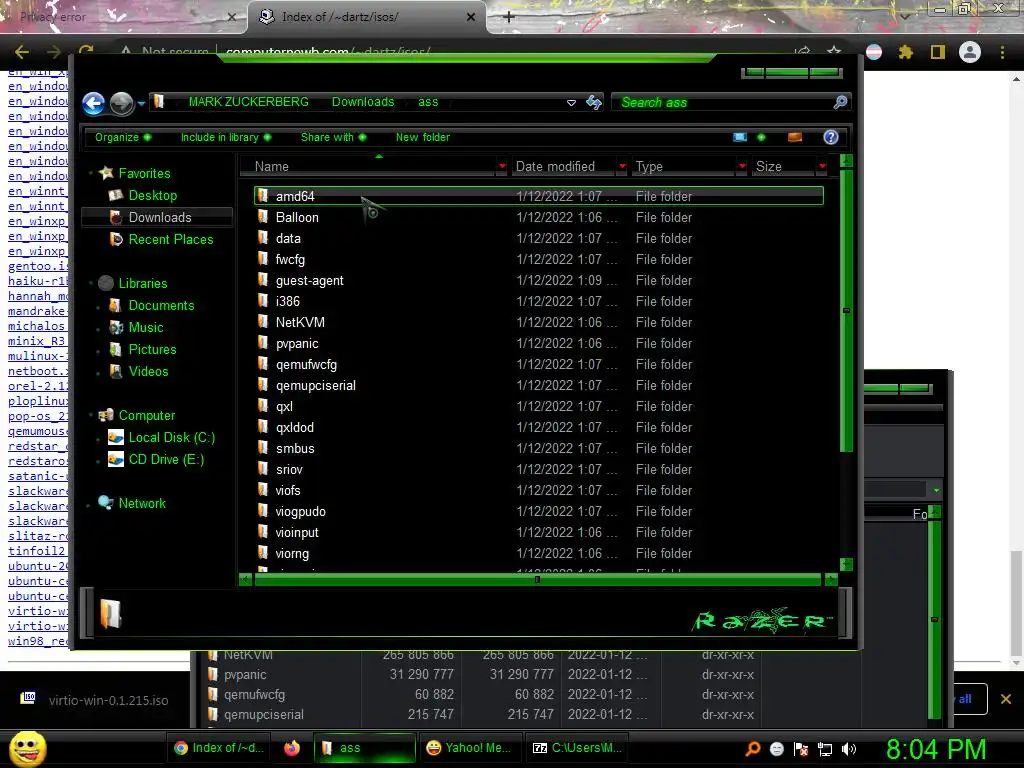Select Network in the navigation pane

pos(142,504)
